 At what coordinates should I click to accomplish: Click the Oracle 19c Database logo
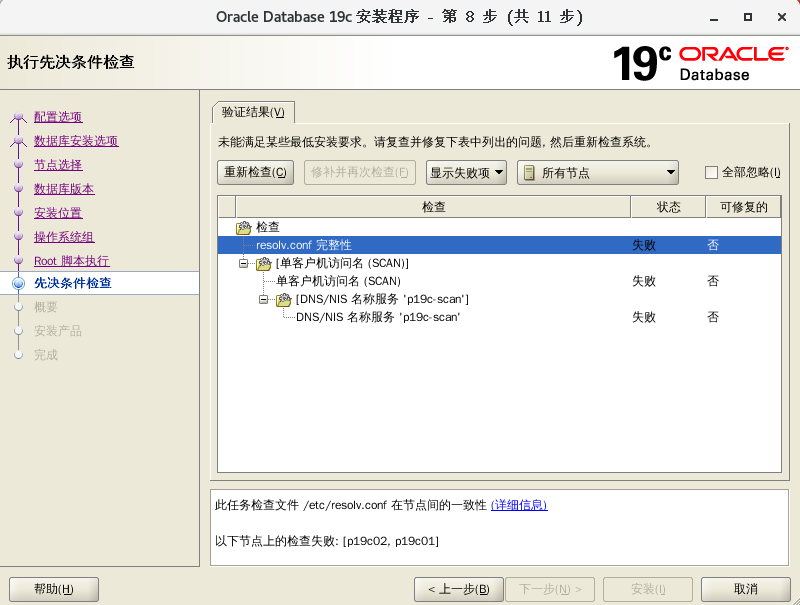click(x=700, y=63)
